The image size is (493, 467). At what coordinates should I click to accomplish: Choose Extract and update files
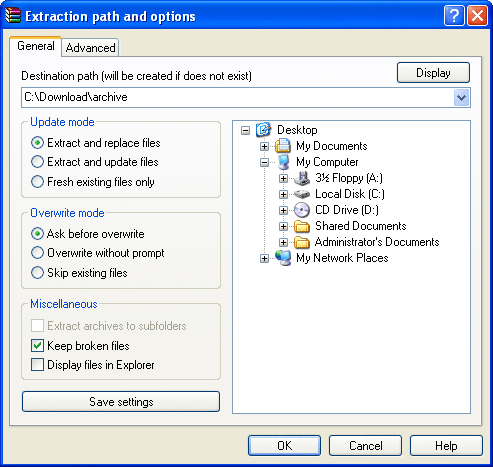pyautogui.click(x=37, y=162)
